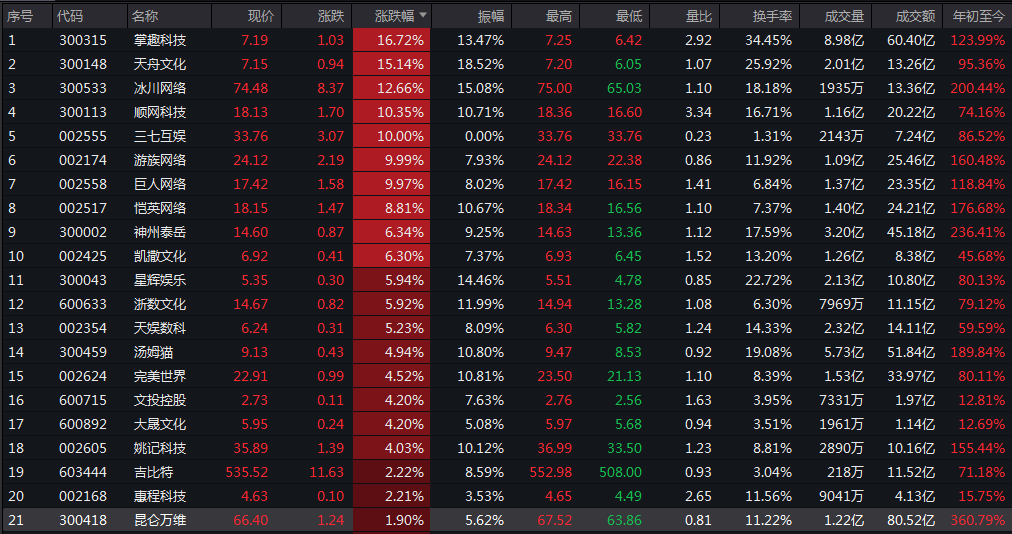Click stock code 600715
The image size is (1012, 534).
[x=83, y=400]
